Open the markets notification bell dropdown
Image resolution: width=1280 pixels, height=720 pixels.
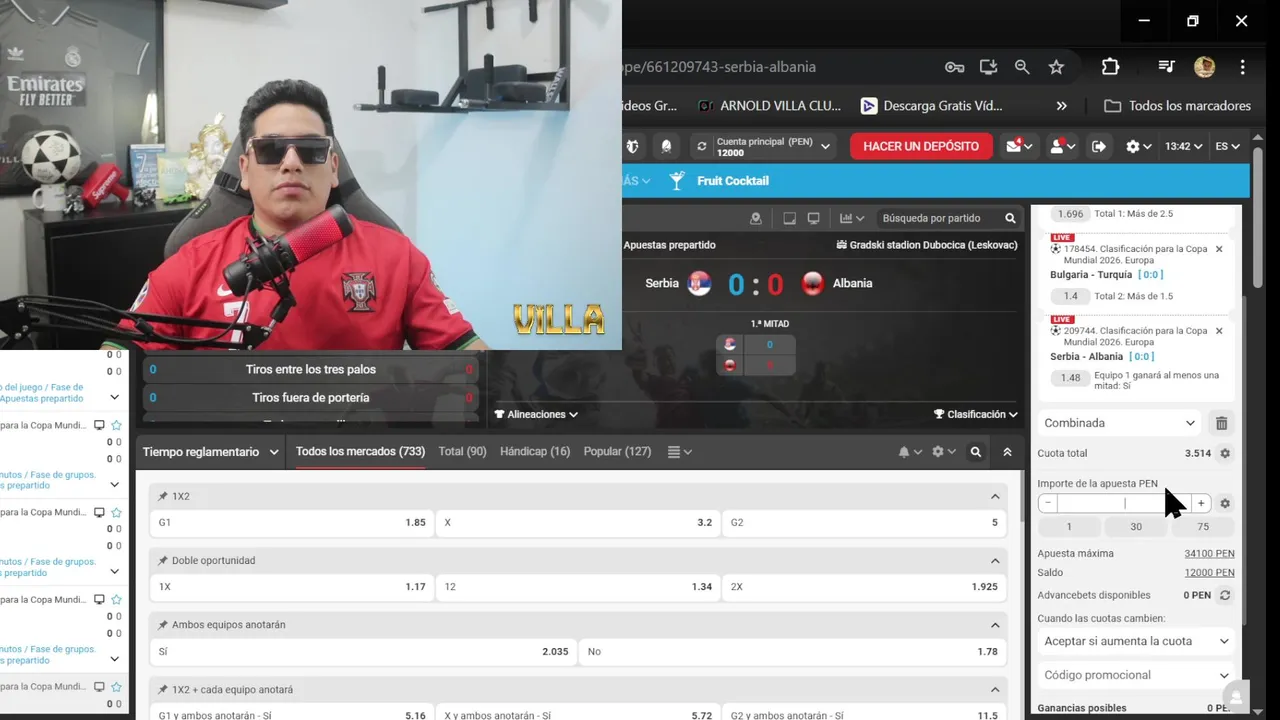point(909,452)
